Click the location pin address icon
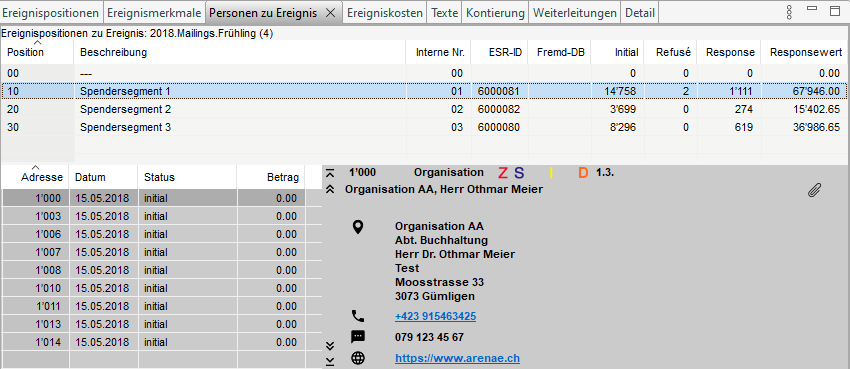This screenshot has height=369, width=850. tap(358, 226)
